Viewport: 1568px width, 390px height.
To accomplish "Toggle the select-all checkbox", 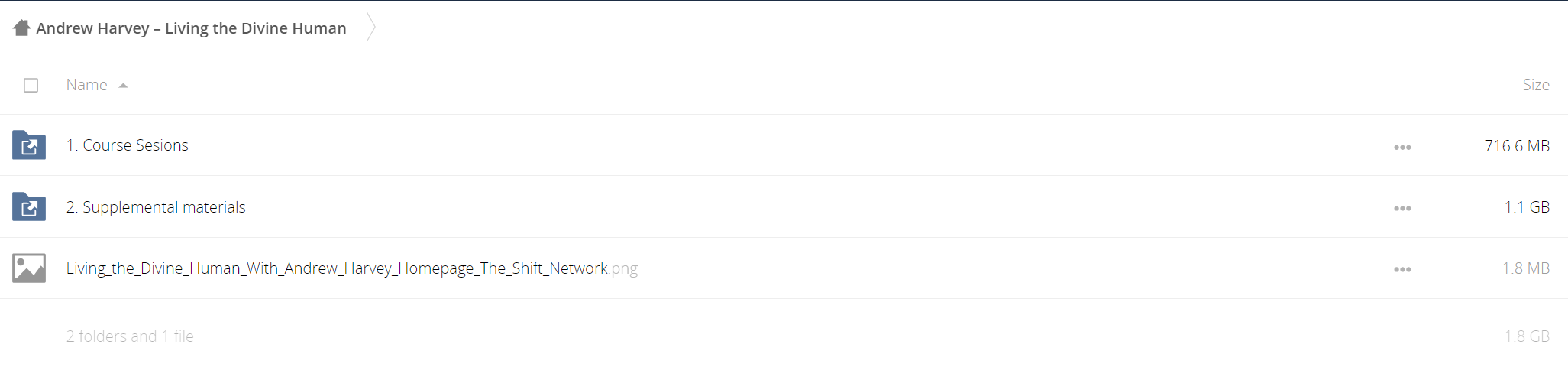I will (31, 85).
